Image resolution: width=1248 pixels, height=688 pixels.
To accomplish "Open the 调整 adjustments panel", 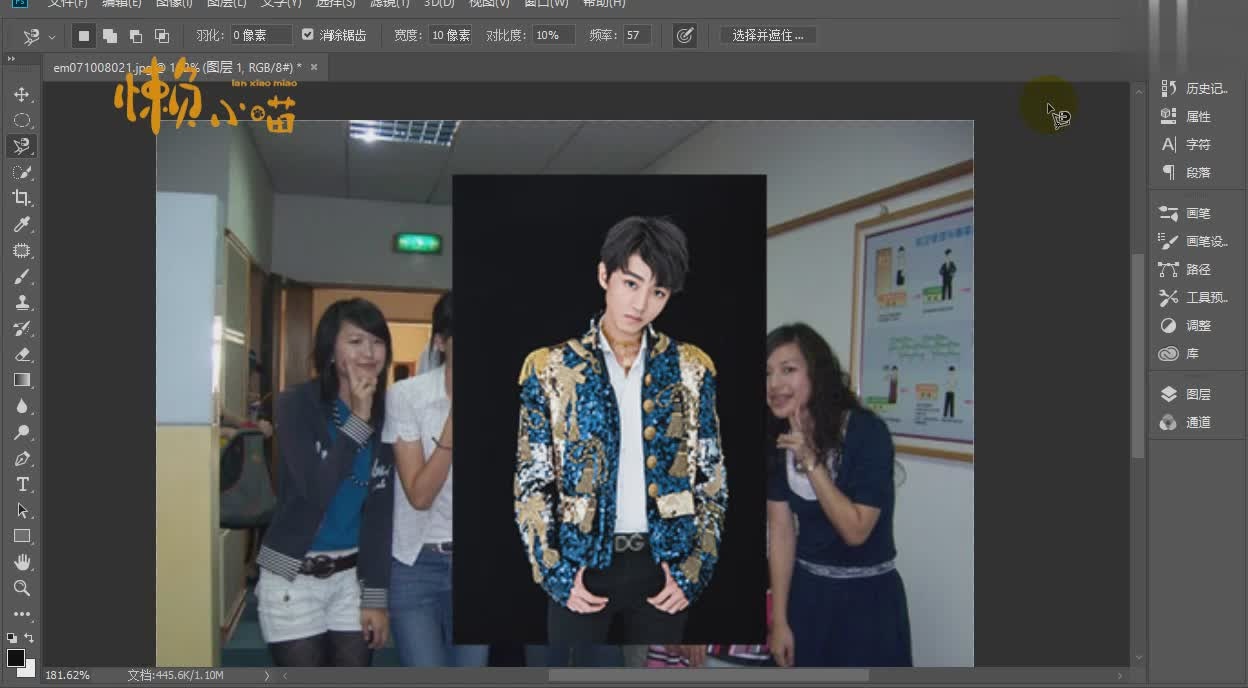I will click(x=1186, y=325).
